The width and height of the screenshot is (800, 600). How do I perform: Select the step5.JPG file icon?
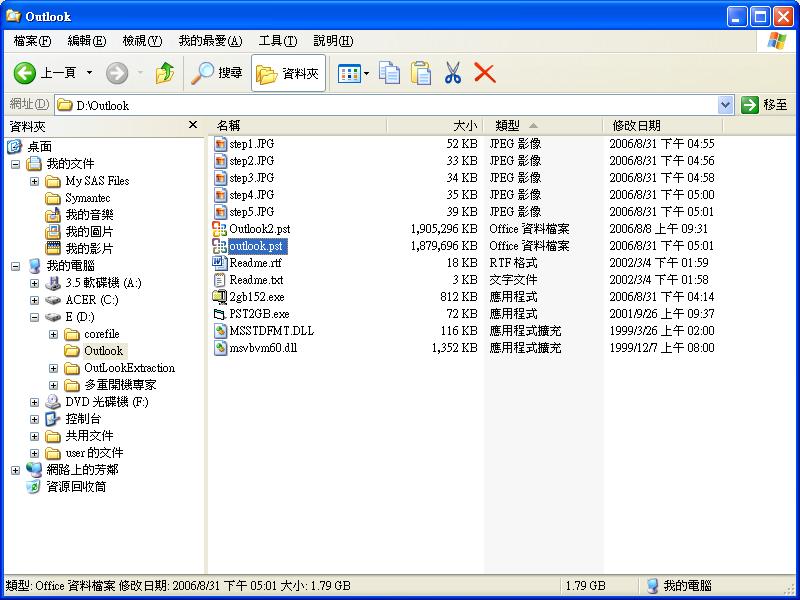(x=220, y=212)
